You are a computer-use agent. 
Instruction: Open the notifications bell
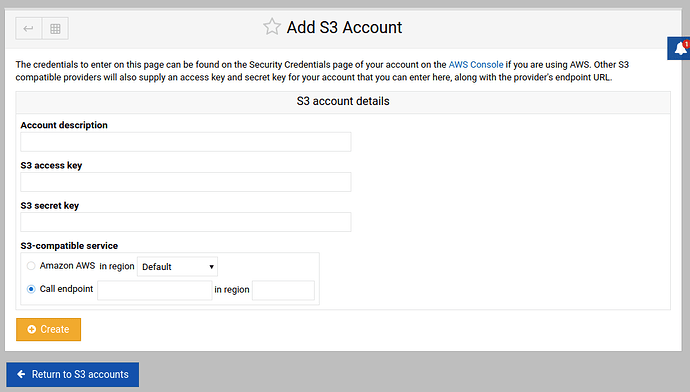coord(680,48)
